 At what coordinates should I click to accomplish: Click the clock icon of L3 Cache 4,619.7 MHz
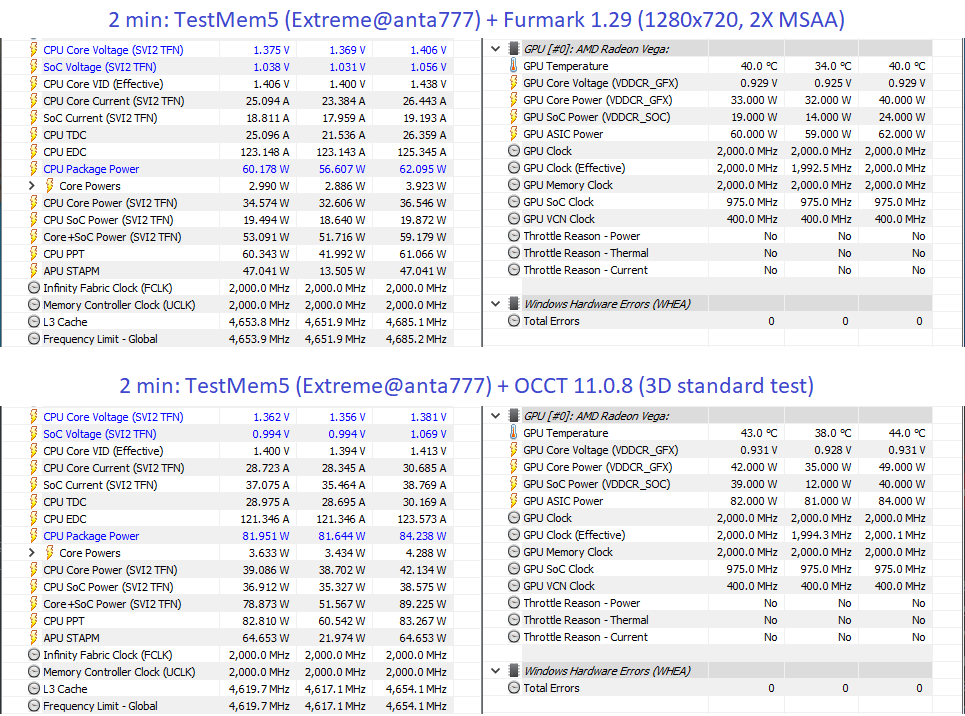[x=34, y=689]
